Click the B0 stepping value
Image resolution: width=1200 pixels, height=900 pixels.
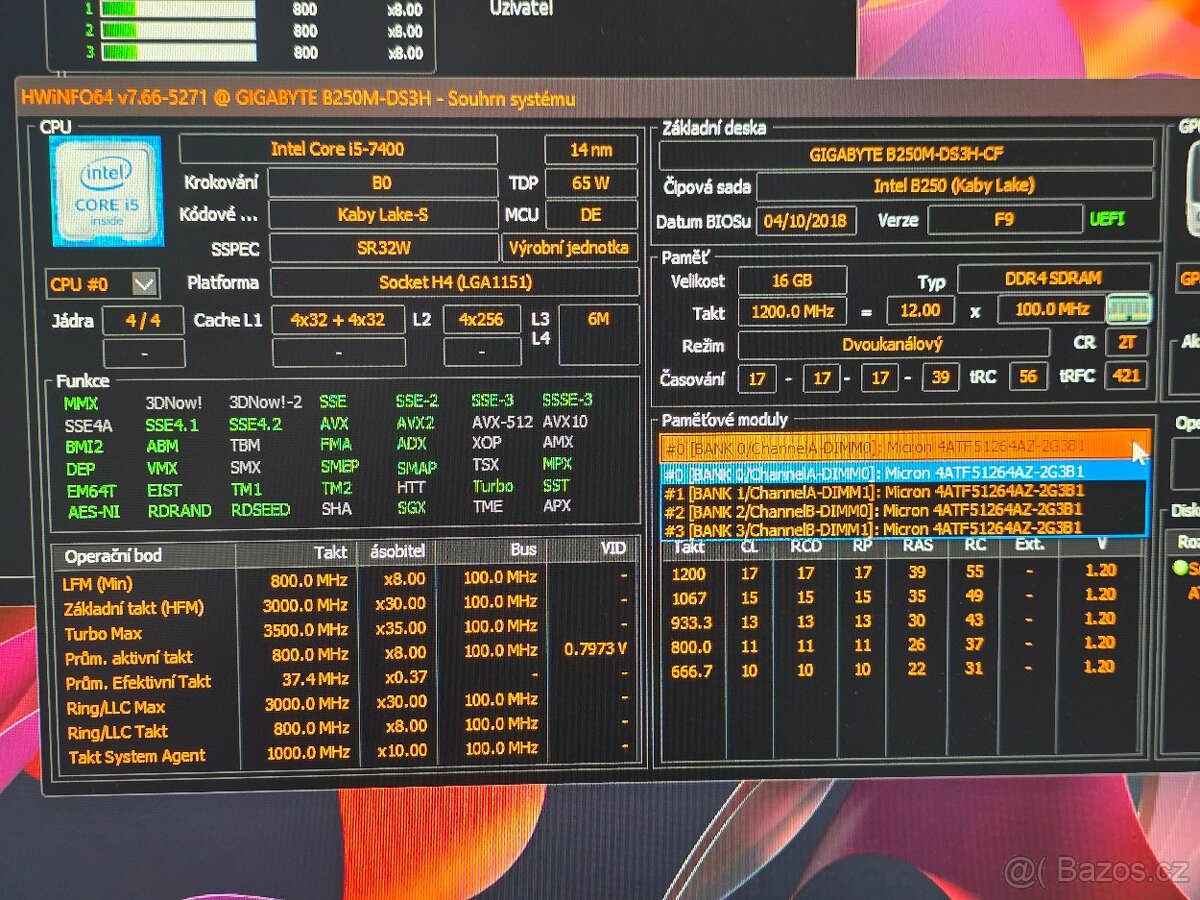point(382,183)
